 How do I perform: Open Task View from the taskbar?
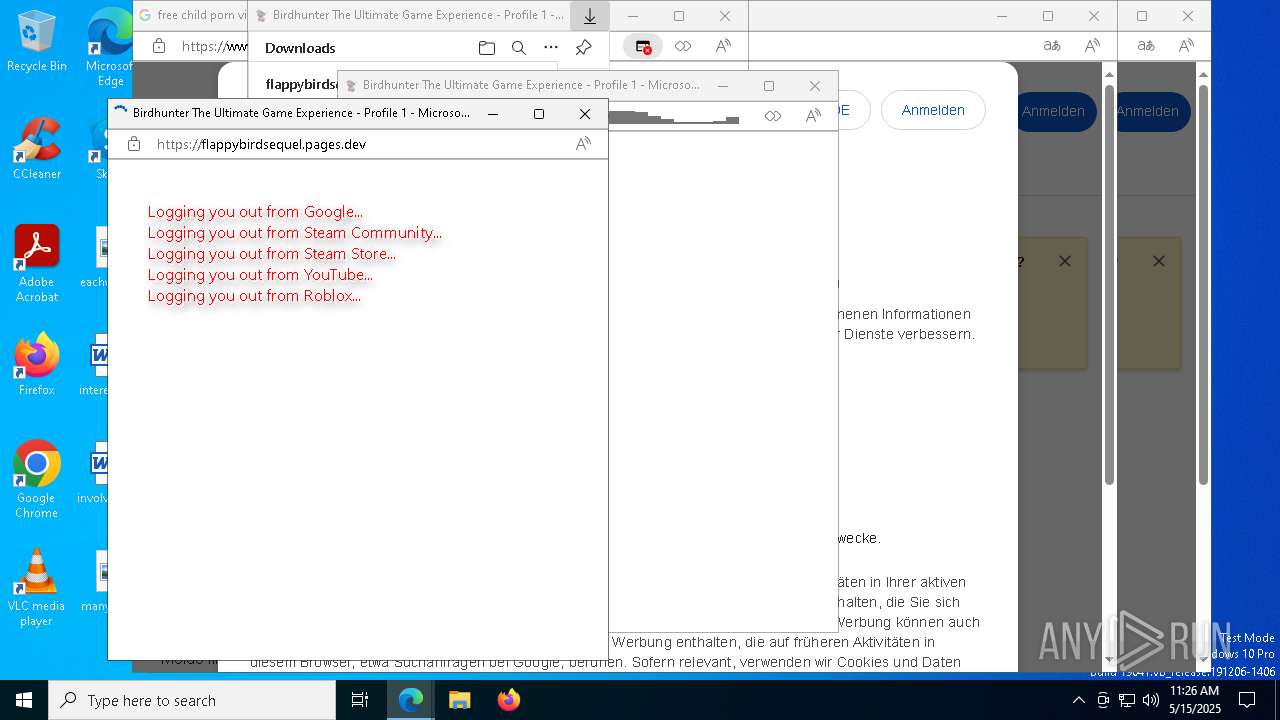coord(360,700)
